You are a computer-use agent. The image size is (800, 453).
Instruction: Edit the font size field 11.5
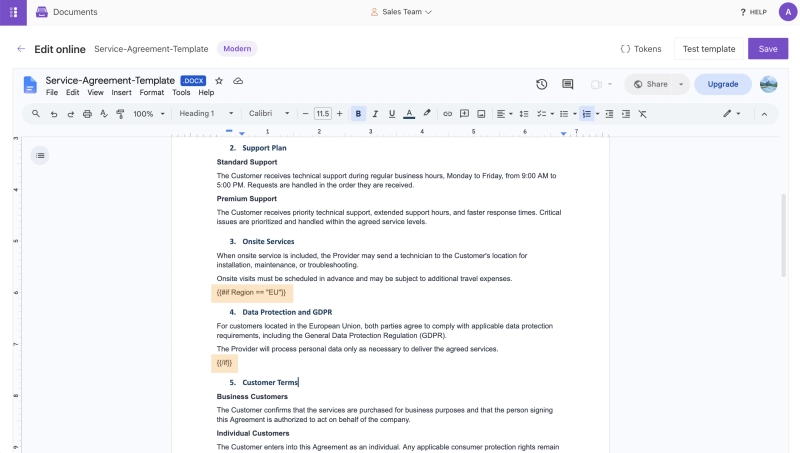coord(322,114)
